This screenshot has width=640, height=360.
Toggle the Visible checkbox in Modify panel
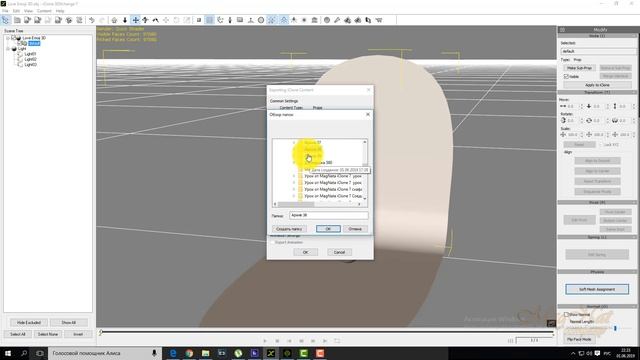coord(566,76)
